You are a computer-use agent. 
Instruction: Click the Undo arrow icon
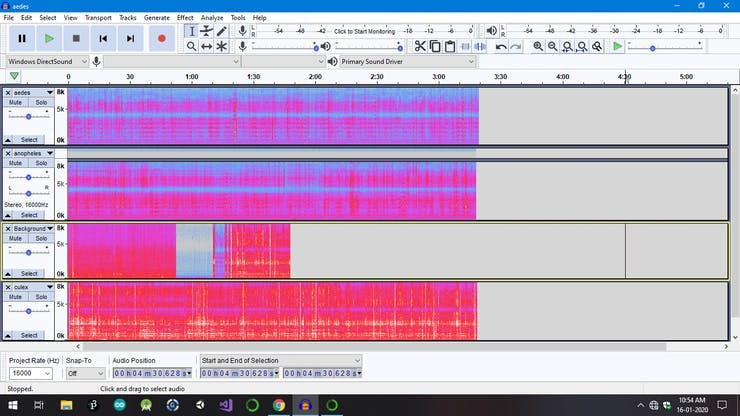(500, 46)
